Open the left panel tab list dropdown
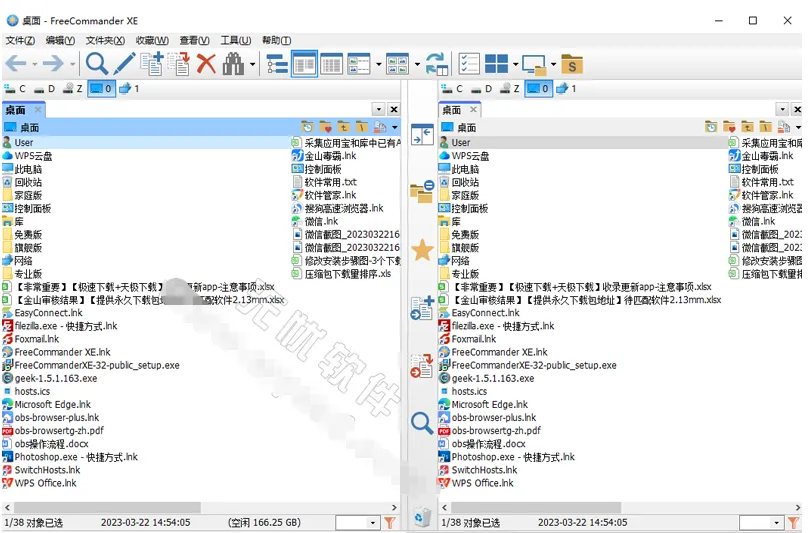 click(379, 109)
